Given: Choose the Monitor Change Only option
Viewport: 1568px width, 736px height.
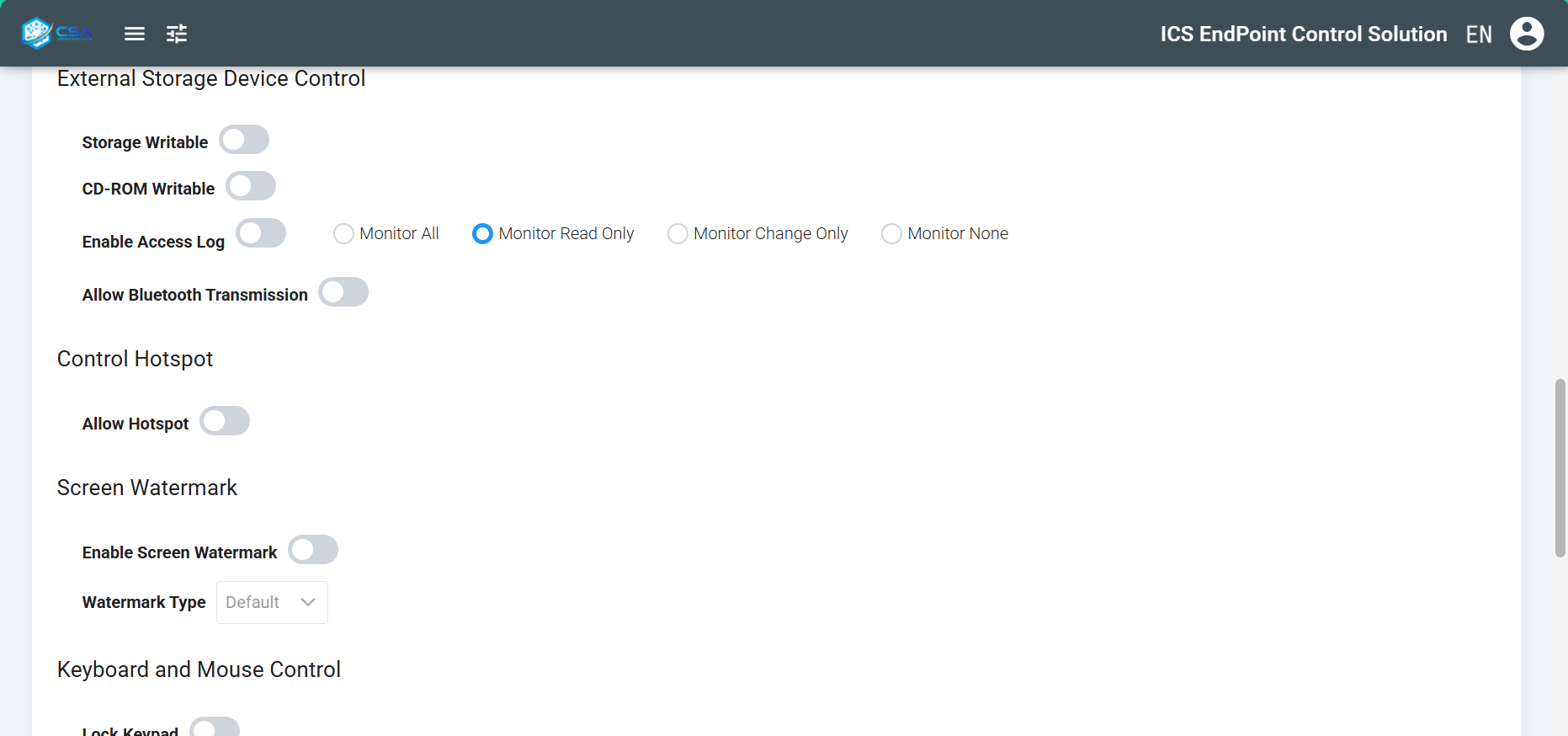Looking at the screenshot, I should pos(678,234).
